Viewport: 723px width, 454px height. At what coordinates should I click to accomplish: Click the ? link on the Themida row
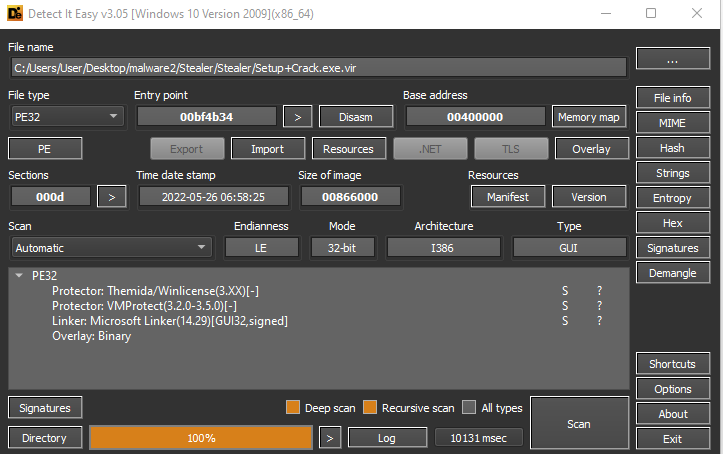click(599, 291)
